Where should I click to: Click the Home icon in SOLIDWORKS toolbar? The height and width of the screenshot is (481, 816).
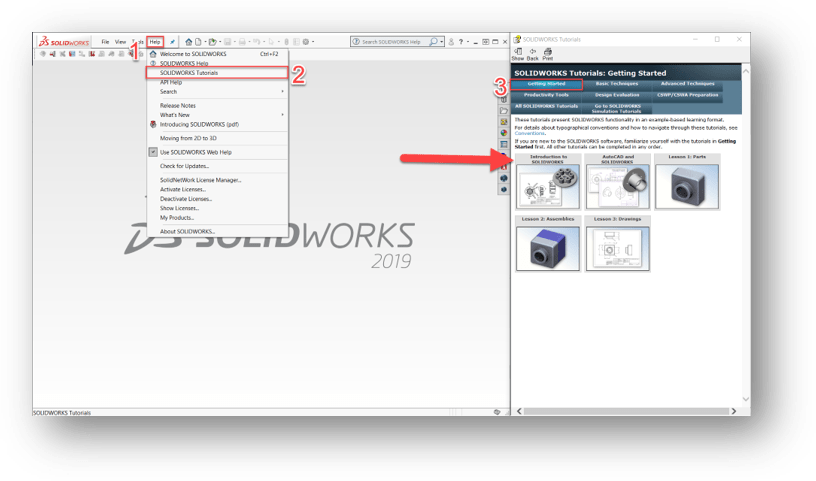pyautogui.click(x=189, y=42)
